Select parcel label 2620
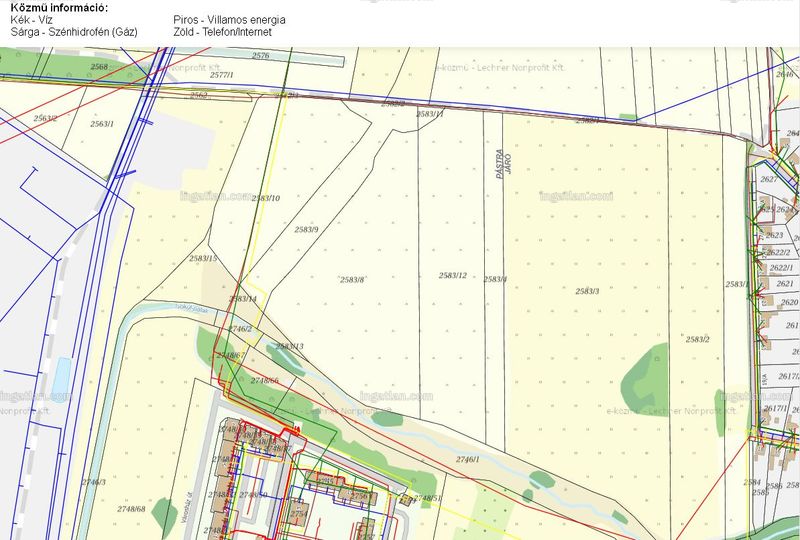800x540 pixels. point(789,303)
